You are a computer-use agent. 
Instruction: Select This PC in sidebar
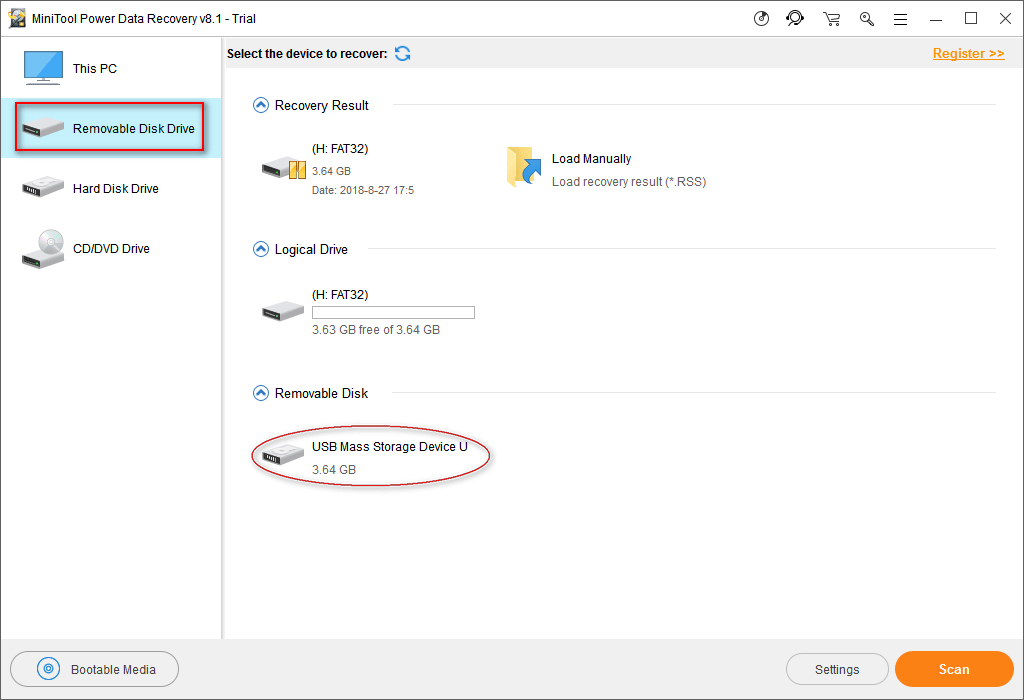point(111,69)
